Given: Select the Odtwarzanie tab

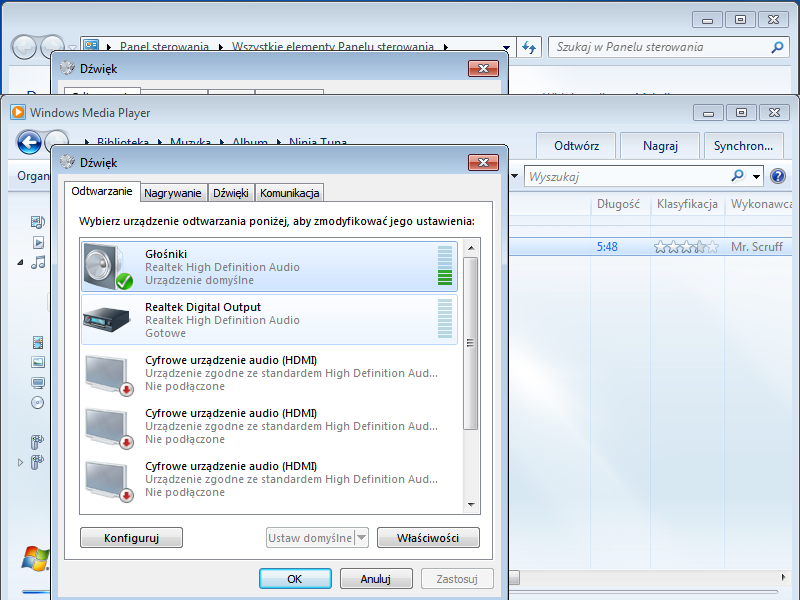Looking at the screenshot, I should pyautogui.click(x=102, y=191).
